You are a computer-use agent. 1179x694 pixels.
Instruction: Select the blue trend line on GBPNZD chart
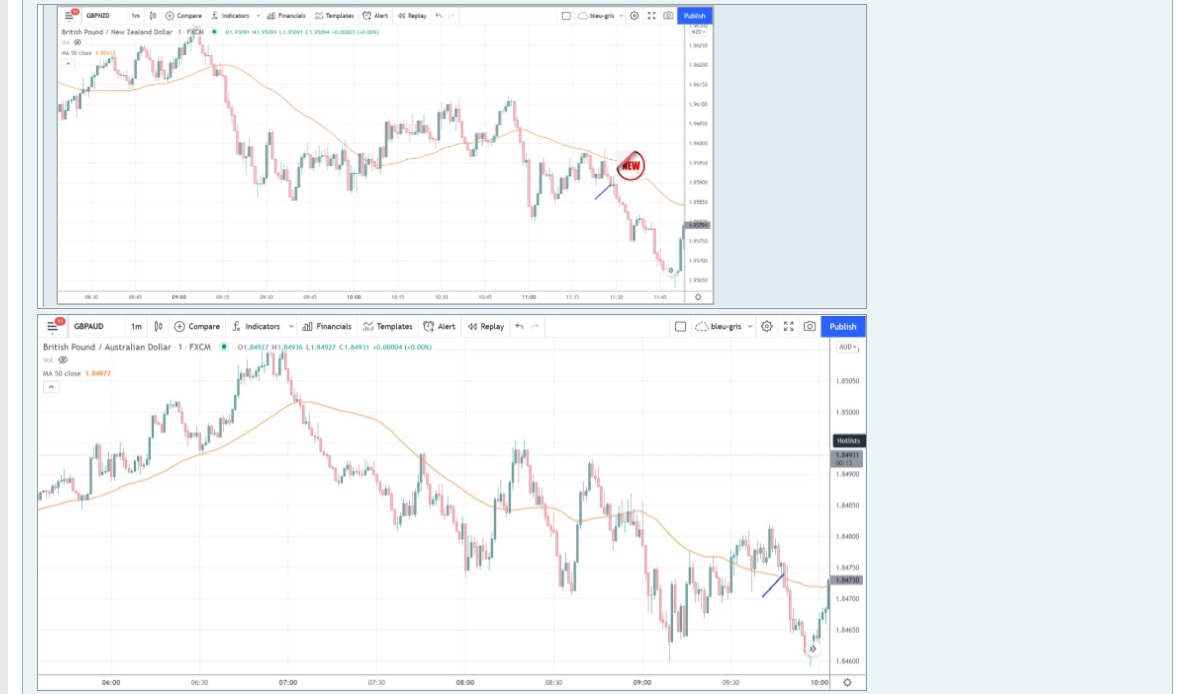coord(603,191)
